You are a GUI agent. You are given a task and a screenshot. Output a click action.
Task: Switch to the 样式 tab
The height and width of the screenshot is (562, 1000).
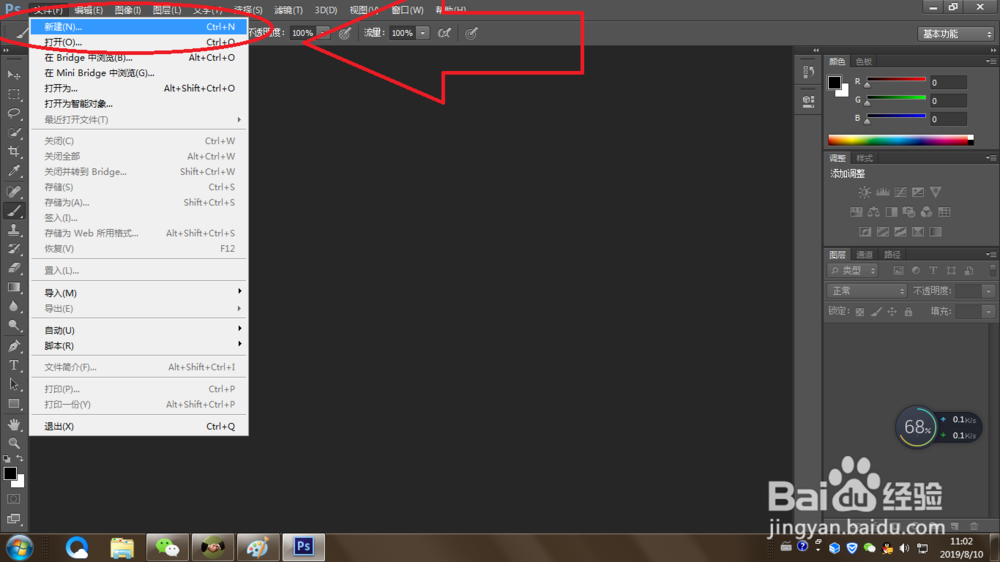864,158
